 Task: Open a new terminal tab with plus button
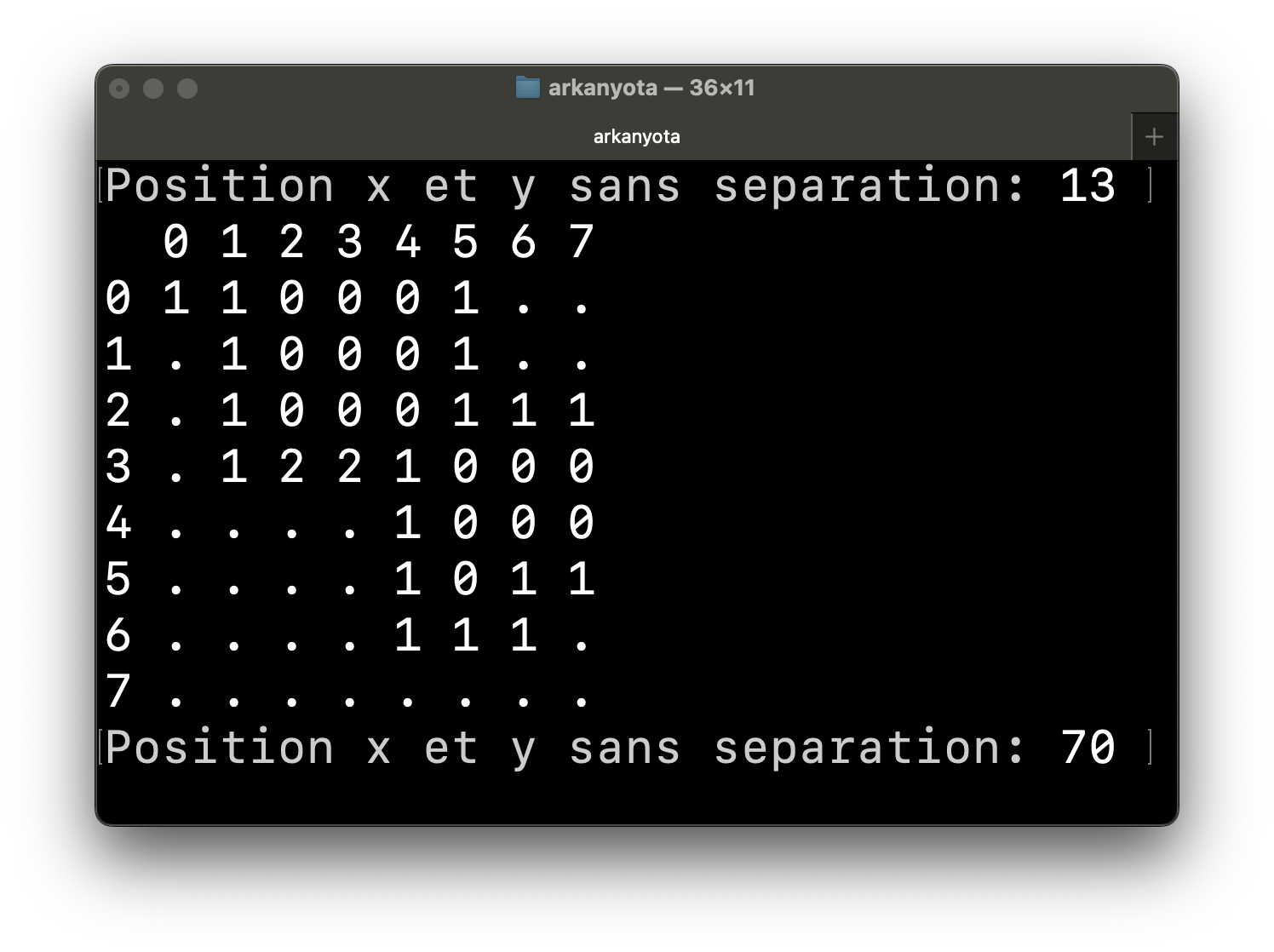1154,137
